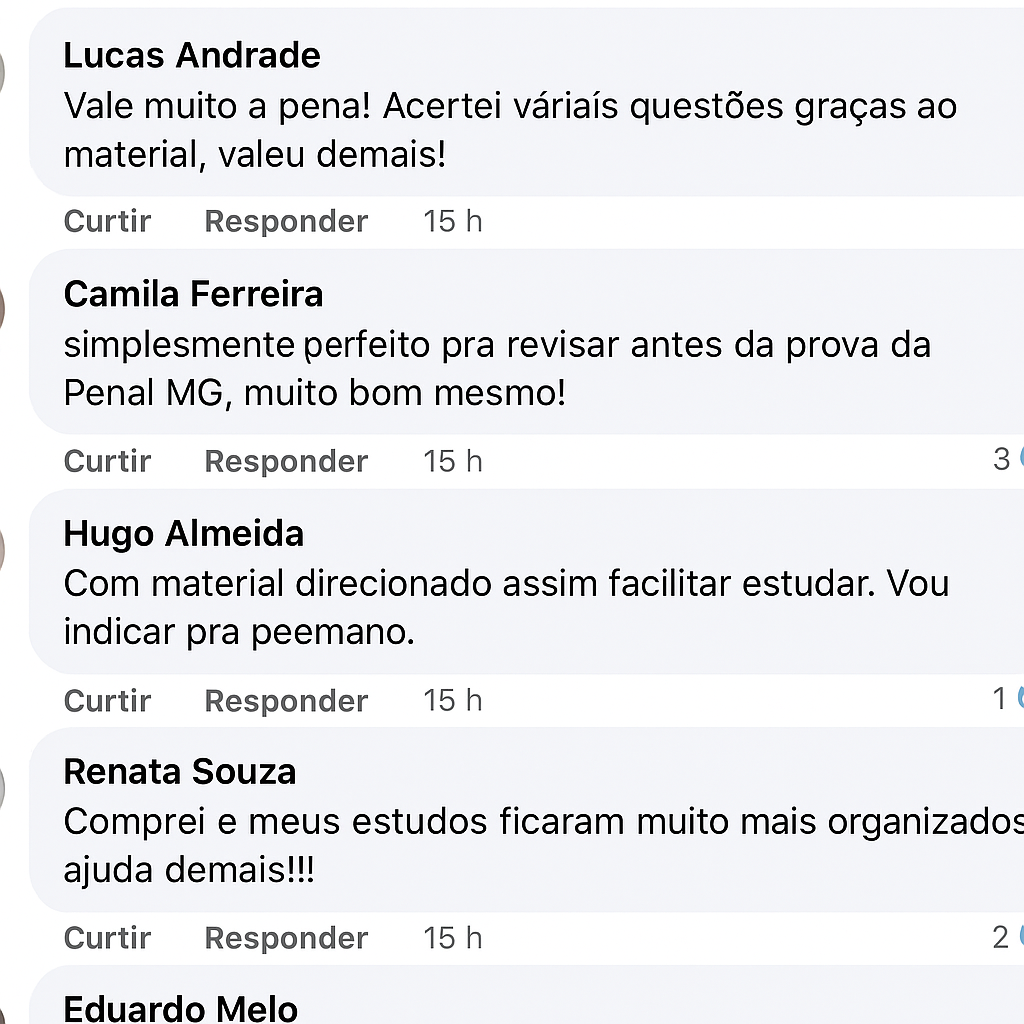The image size is (1024, 1024).
Task: Open the 15 h timestamp under Lucas's comment
Action: [452, 221]
